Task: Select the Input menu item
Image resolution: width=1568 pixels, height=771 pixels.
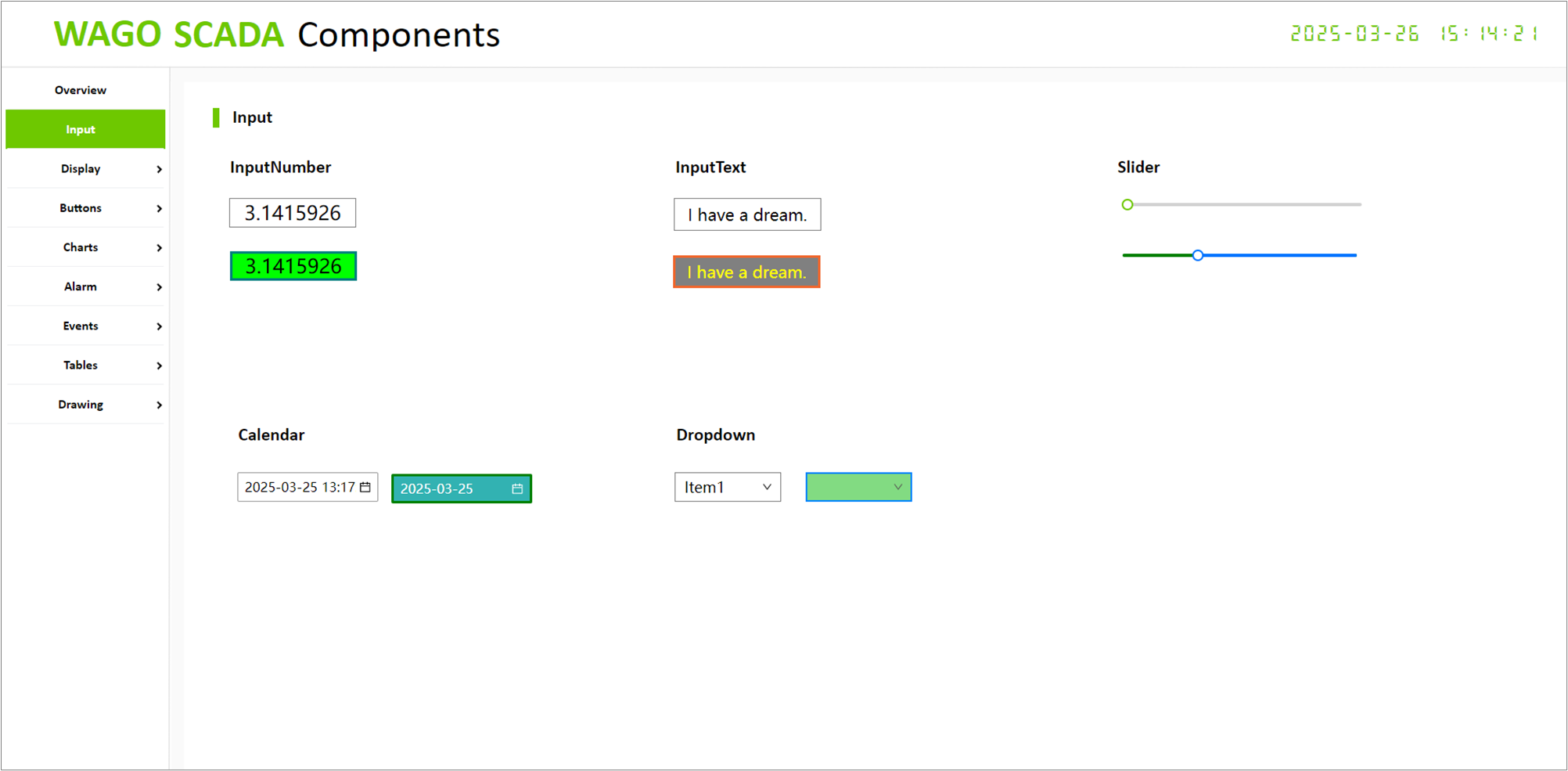Action: click(x=81, y=129)
